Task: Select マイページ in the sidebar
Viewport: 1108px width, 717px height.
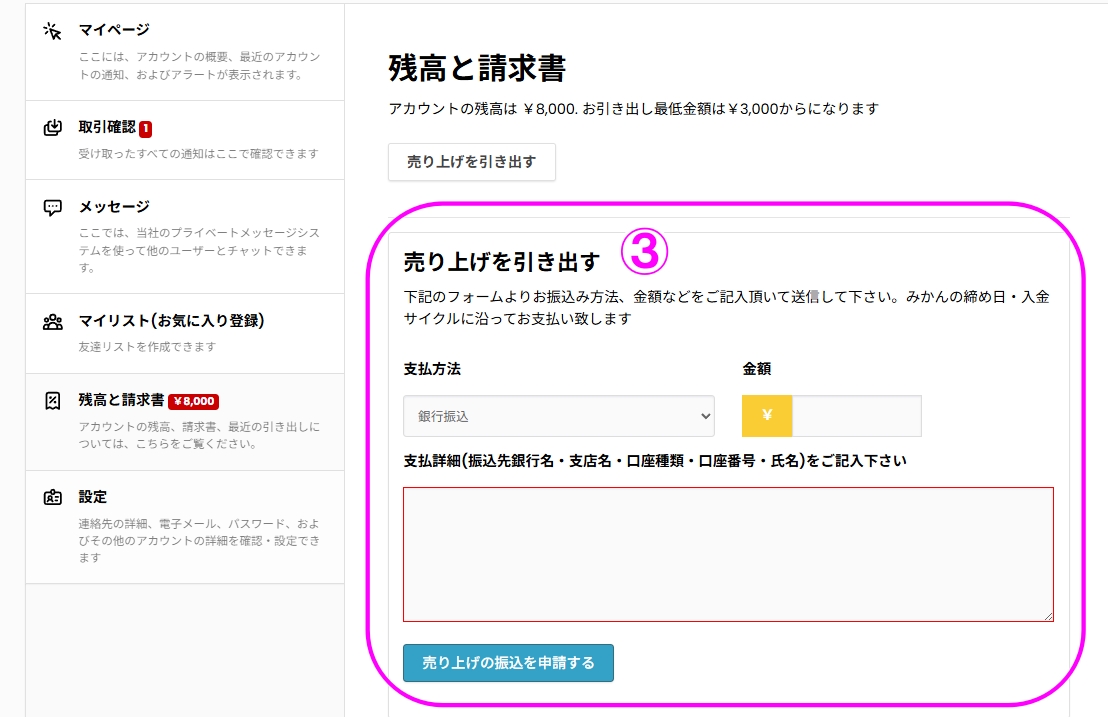Action: pyautogui.click(x=115, y=28)
